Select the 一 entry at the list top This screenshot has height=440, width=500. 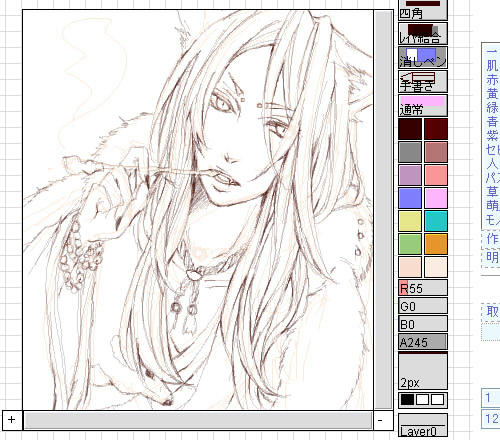pos(493,52)
